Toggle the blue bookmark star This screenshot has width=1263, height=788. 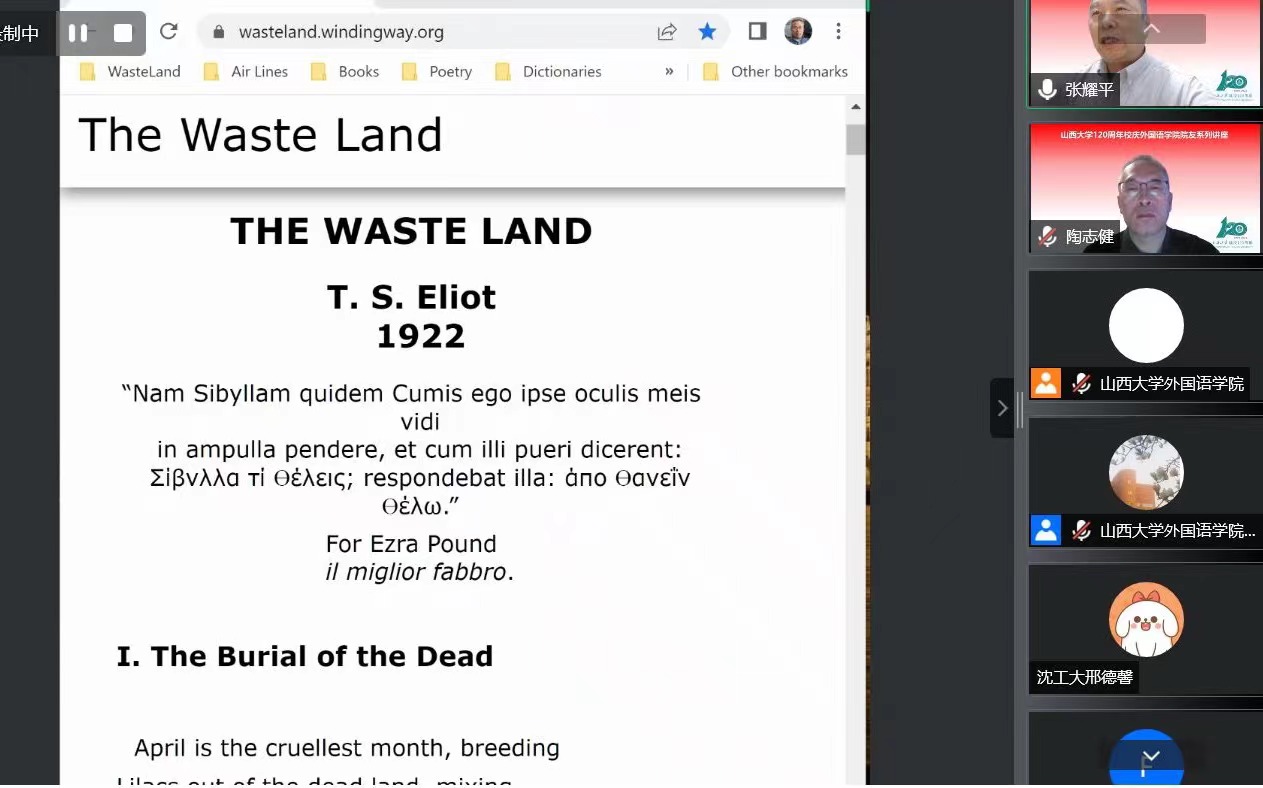coord(707,32)
